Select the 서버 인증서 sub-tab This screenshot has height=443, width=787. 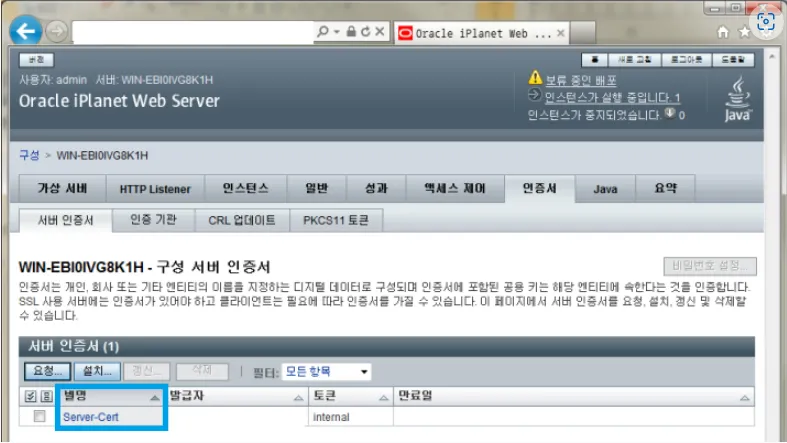pos(66,220)
